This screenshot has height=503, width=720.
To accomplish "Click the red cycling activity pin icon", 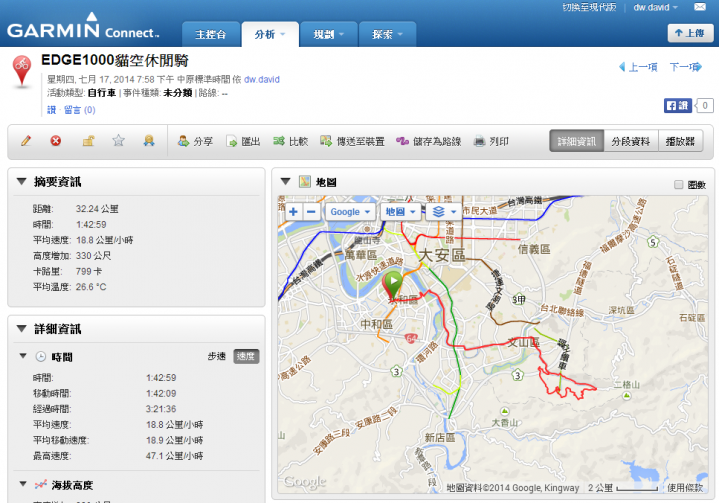I will point(22,70).
